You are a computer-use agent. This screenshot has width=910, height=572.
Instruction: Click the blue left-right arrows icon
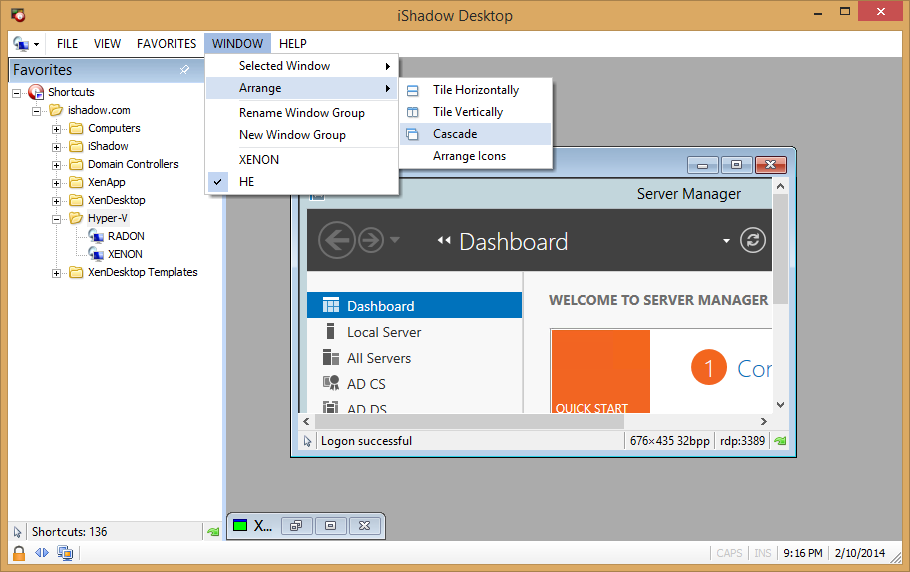pos(42,553)
